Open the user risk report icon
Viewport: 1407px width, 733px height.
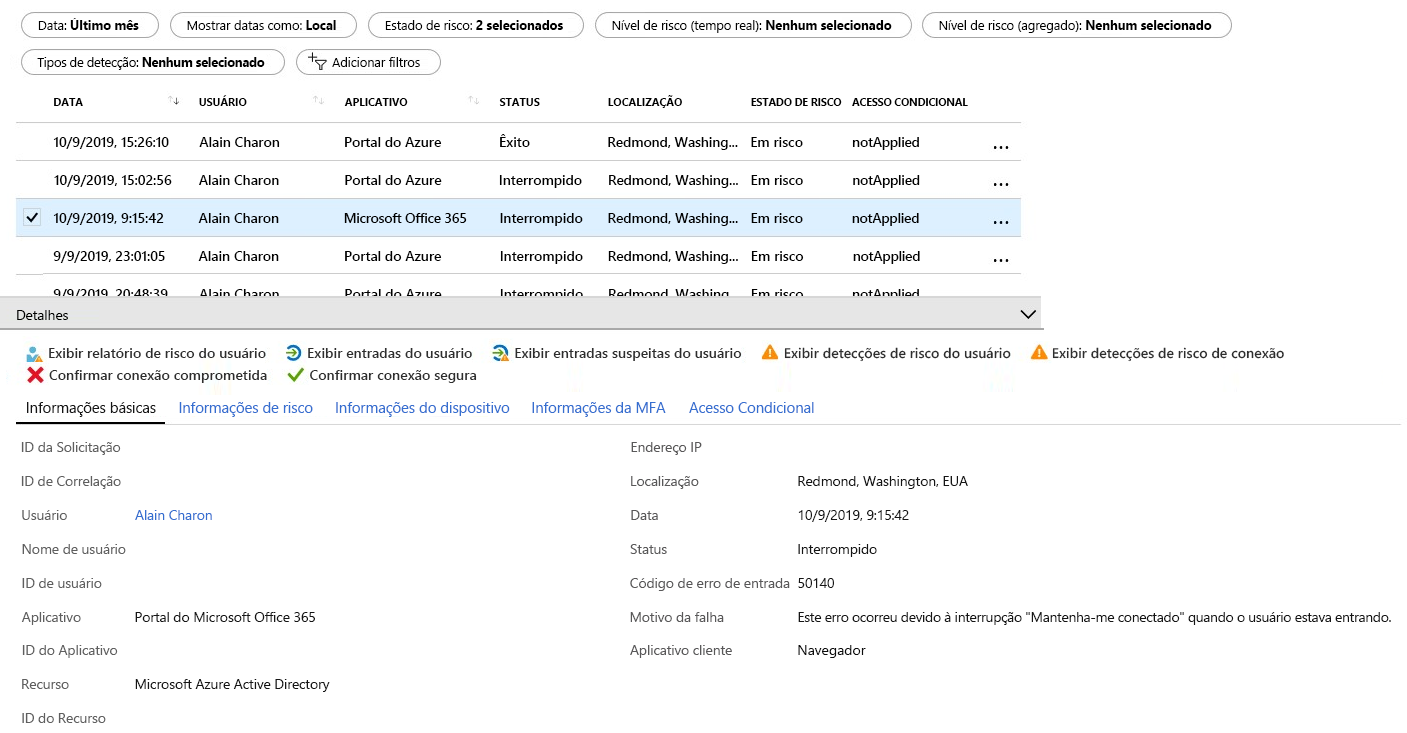click(x=35, y=353)
